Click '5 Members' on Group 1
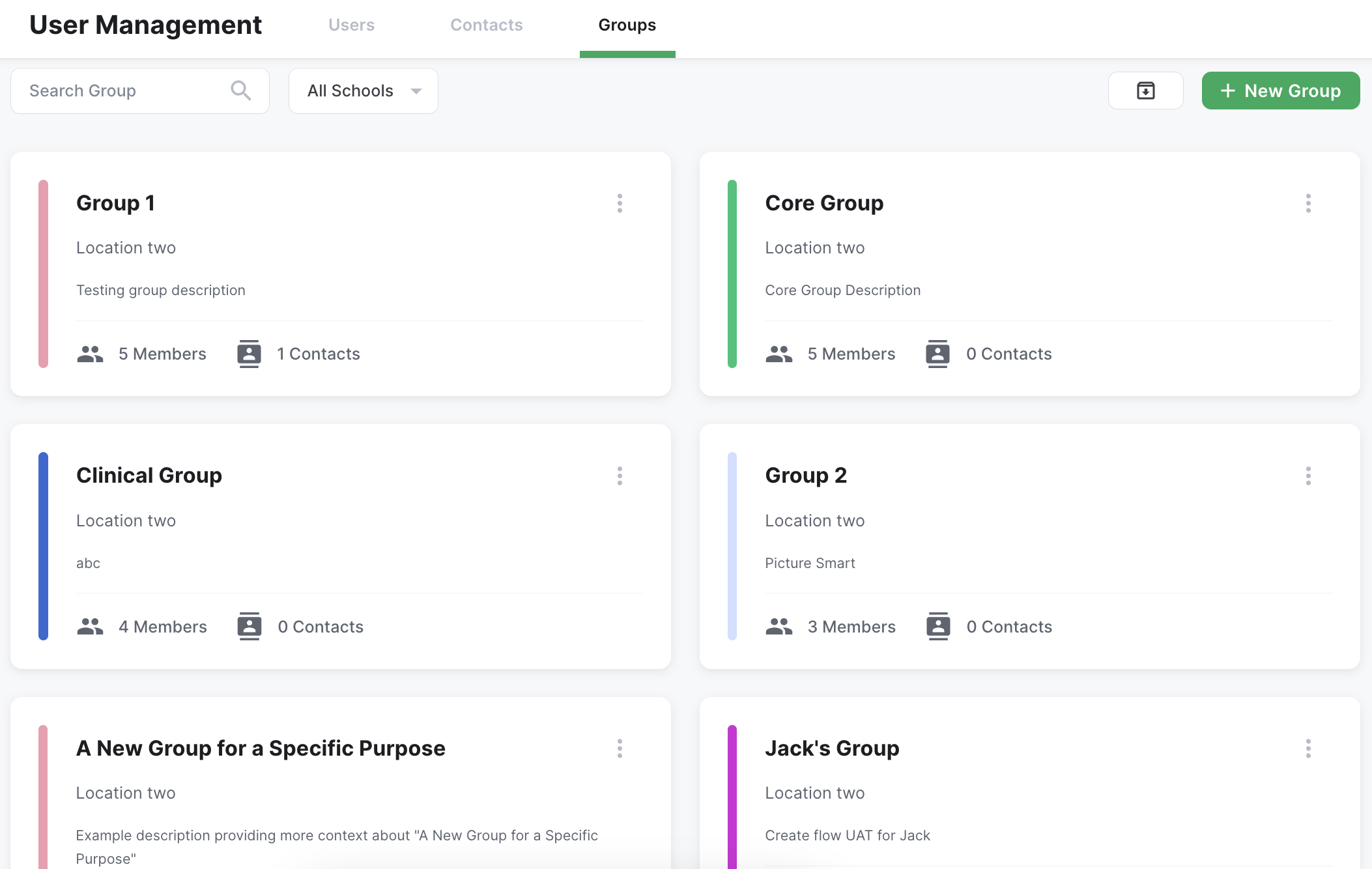The width and height of the screenshot is (1372, 869). [x=162, y=354]
